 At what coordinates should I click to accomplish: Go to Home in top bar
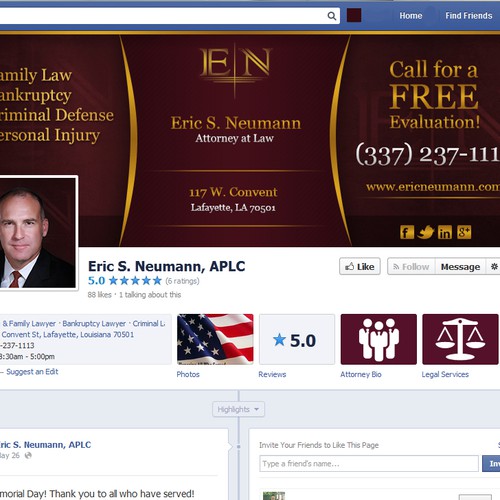click(411, 16)
